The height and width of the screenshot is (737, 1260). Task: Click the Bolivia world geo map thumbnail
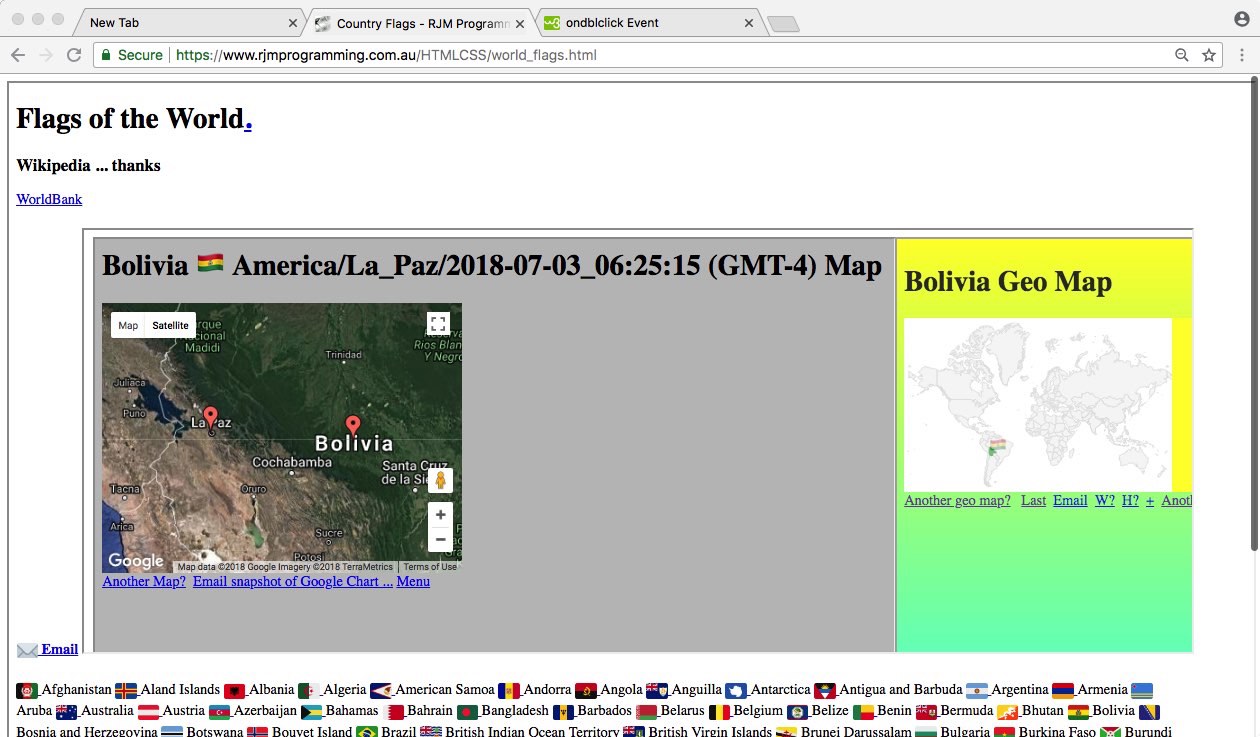click(x=1037, y=404)
